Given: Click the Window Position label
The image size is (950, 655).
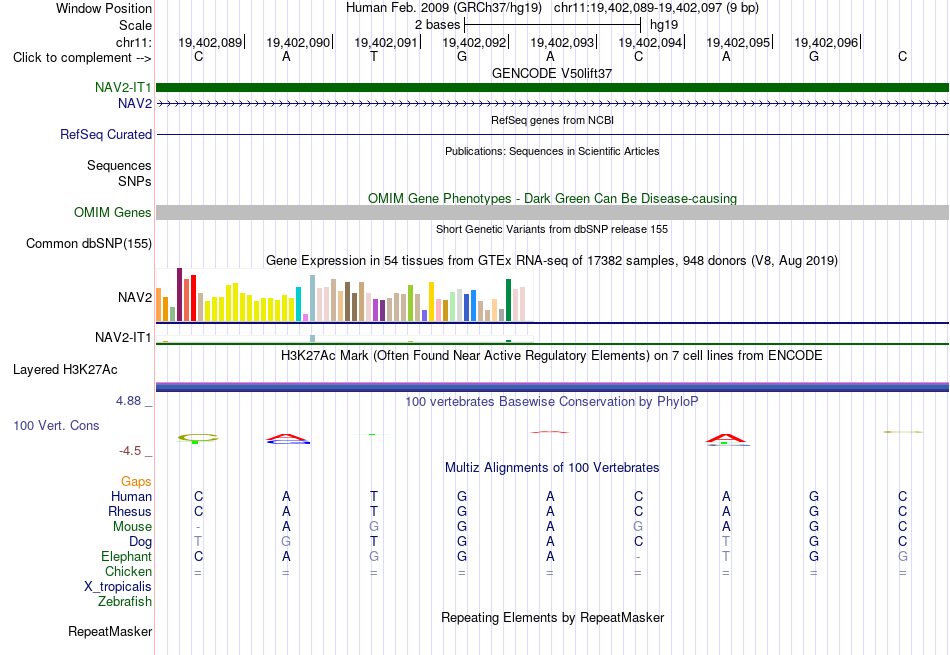Looking at the screenshot, I should click(x=104, y=8).
